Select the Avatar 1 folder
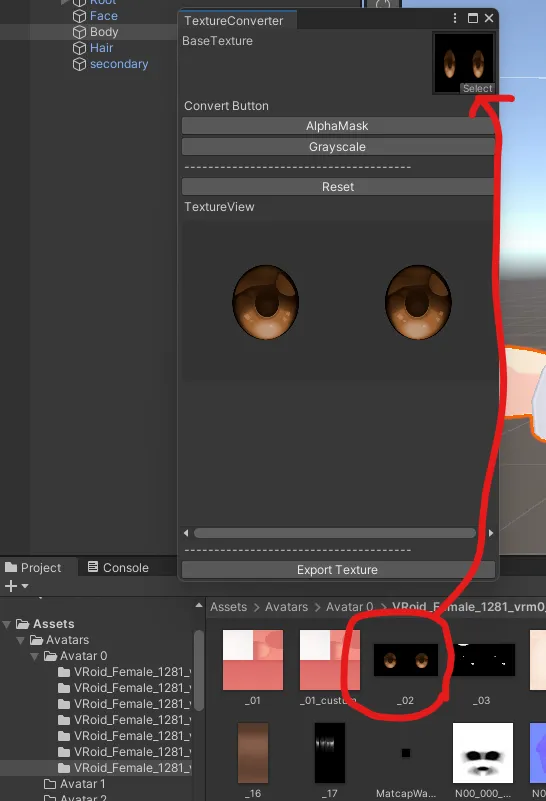Viewport: 546px width, 801px height. pos(82,784)
